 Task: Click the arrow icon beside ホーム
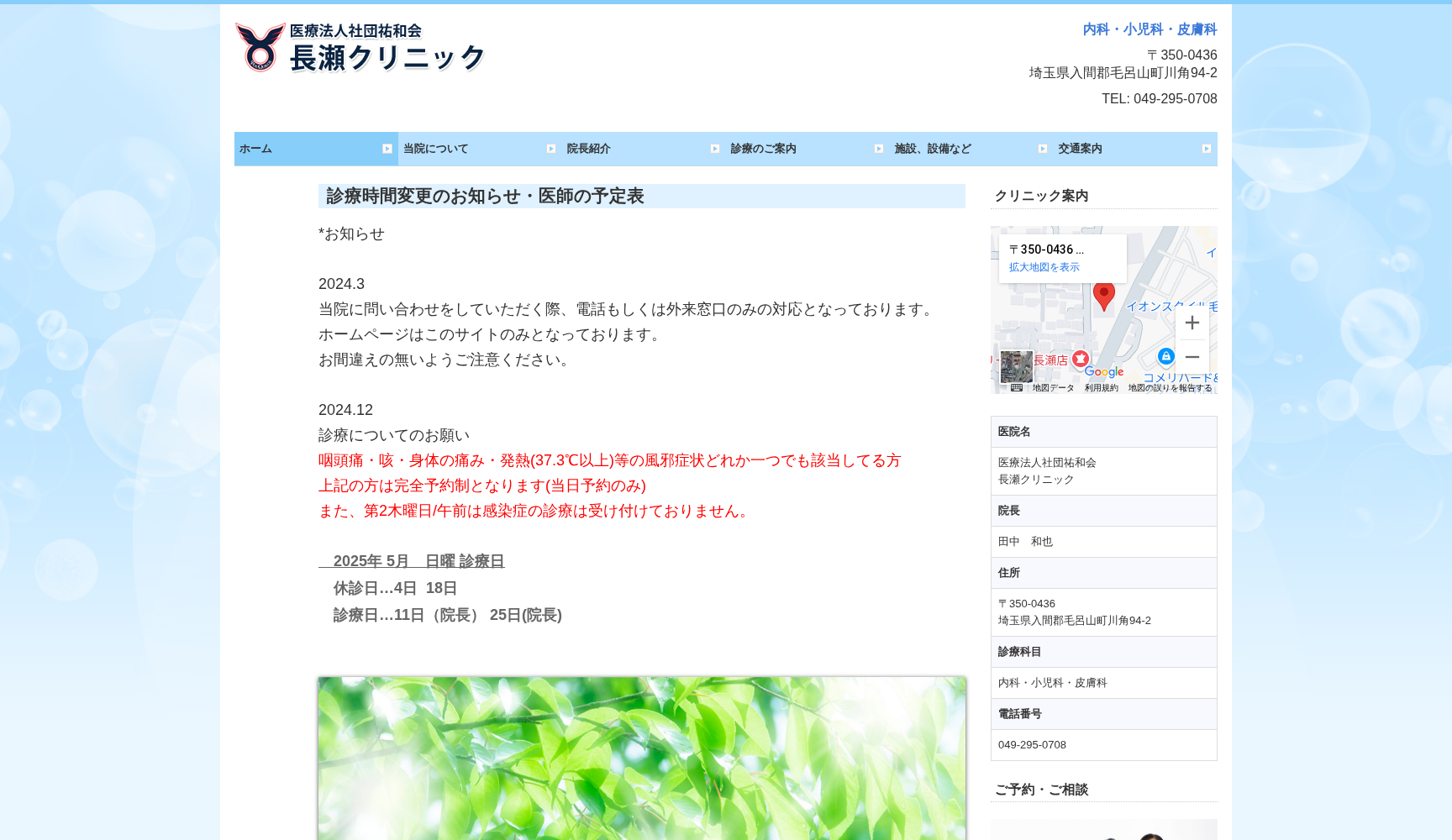[x=387, y=149]
